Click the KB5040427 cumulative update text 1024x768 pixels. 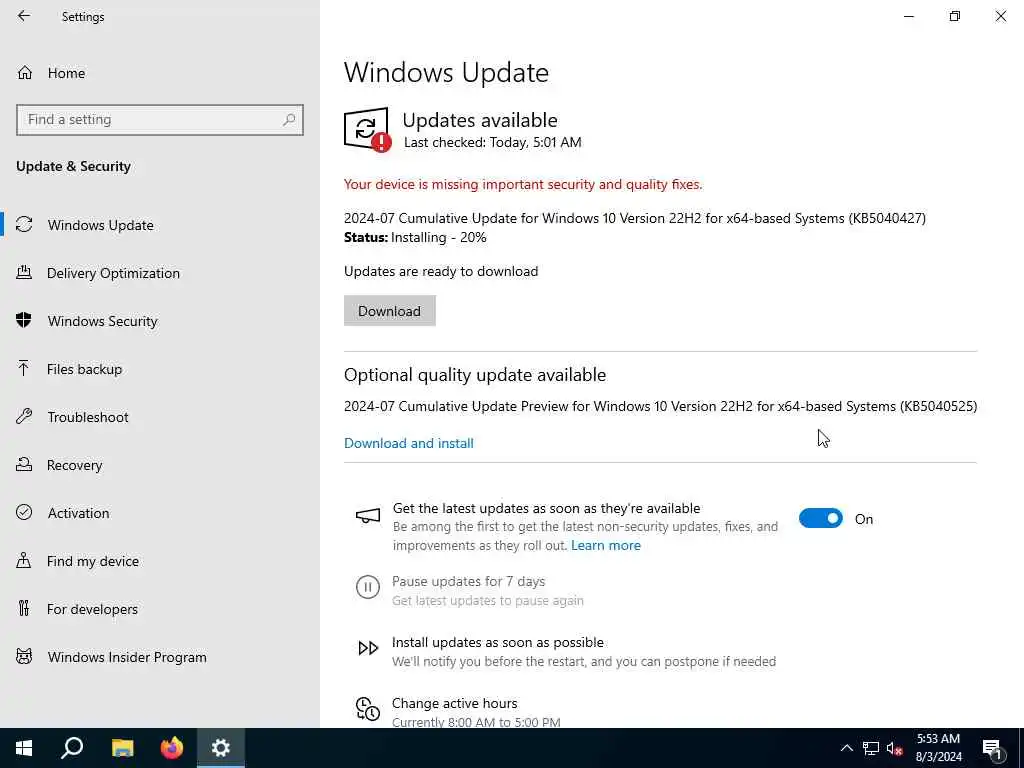tap(635, 218)
